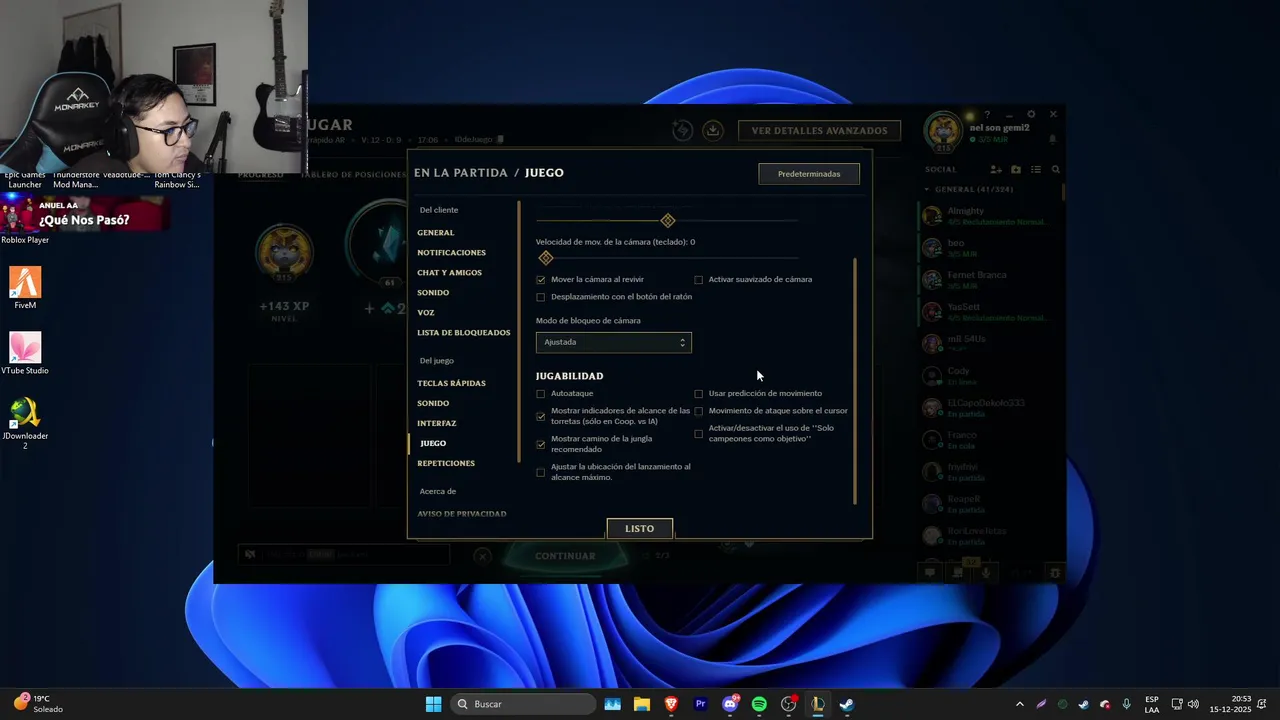Enable the Autoataque checkbox
The width and height of the screenshot is (1280, 720).
coord(541,394)
